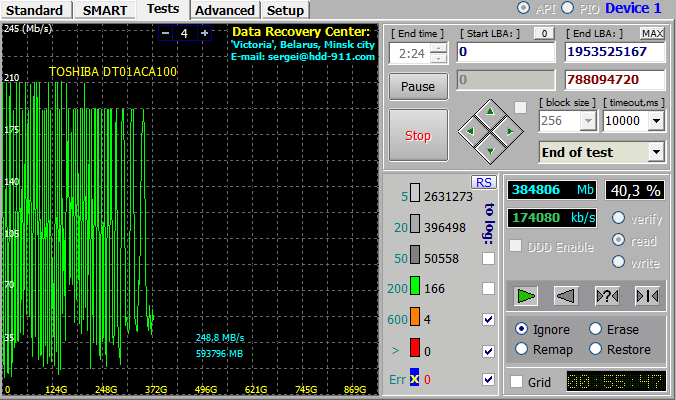
Task: Switch to the SMART tab
Action: 105,10
